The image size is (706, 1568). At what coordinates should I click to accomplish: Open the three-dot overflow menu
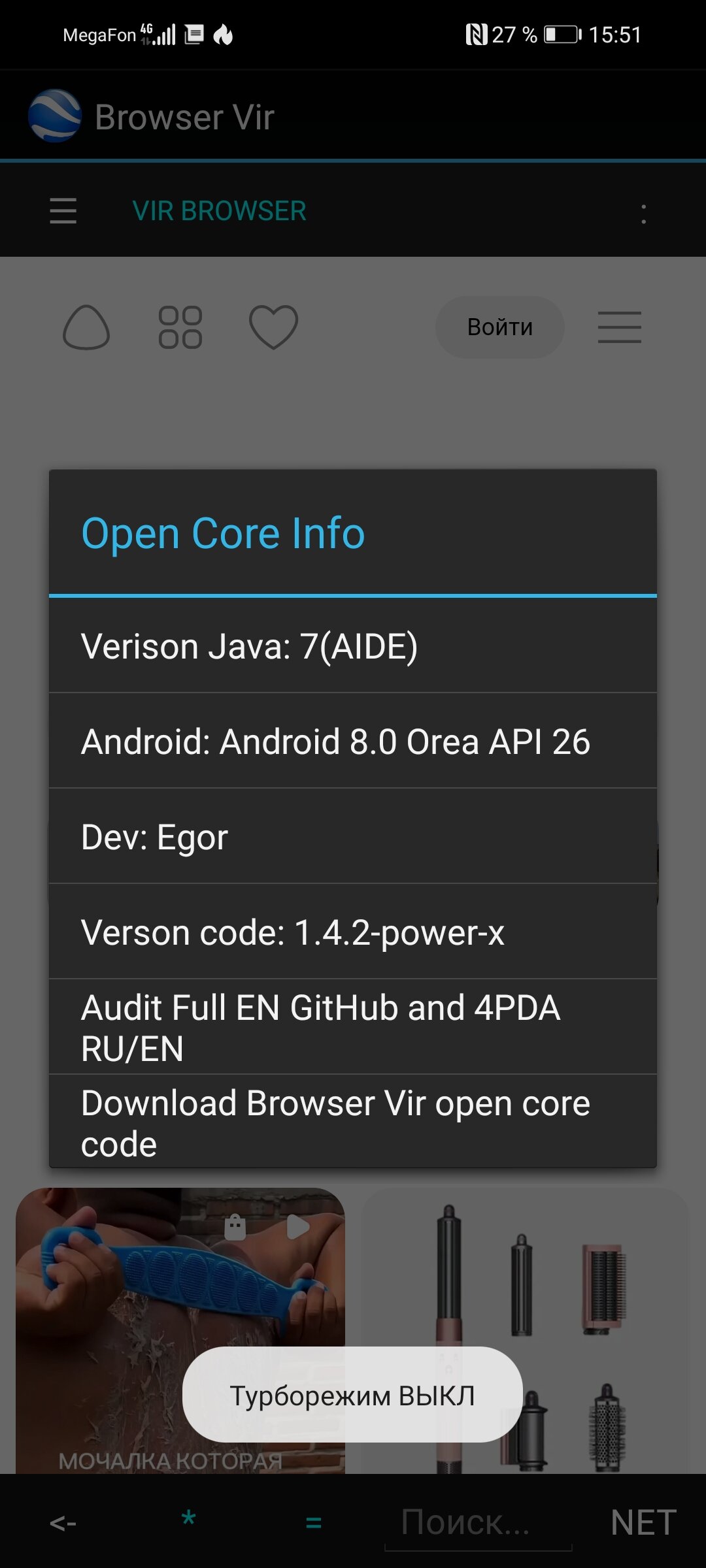click(x=644, y=214)
